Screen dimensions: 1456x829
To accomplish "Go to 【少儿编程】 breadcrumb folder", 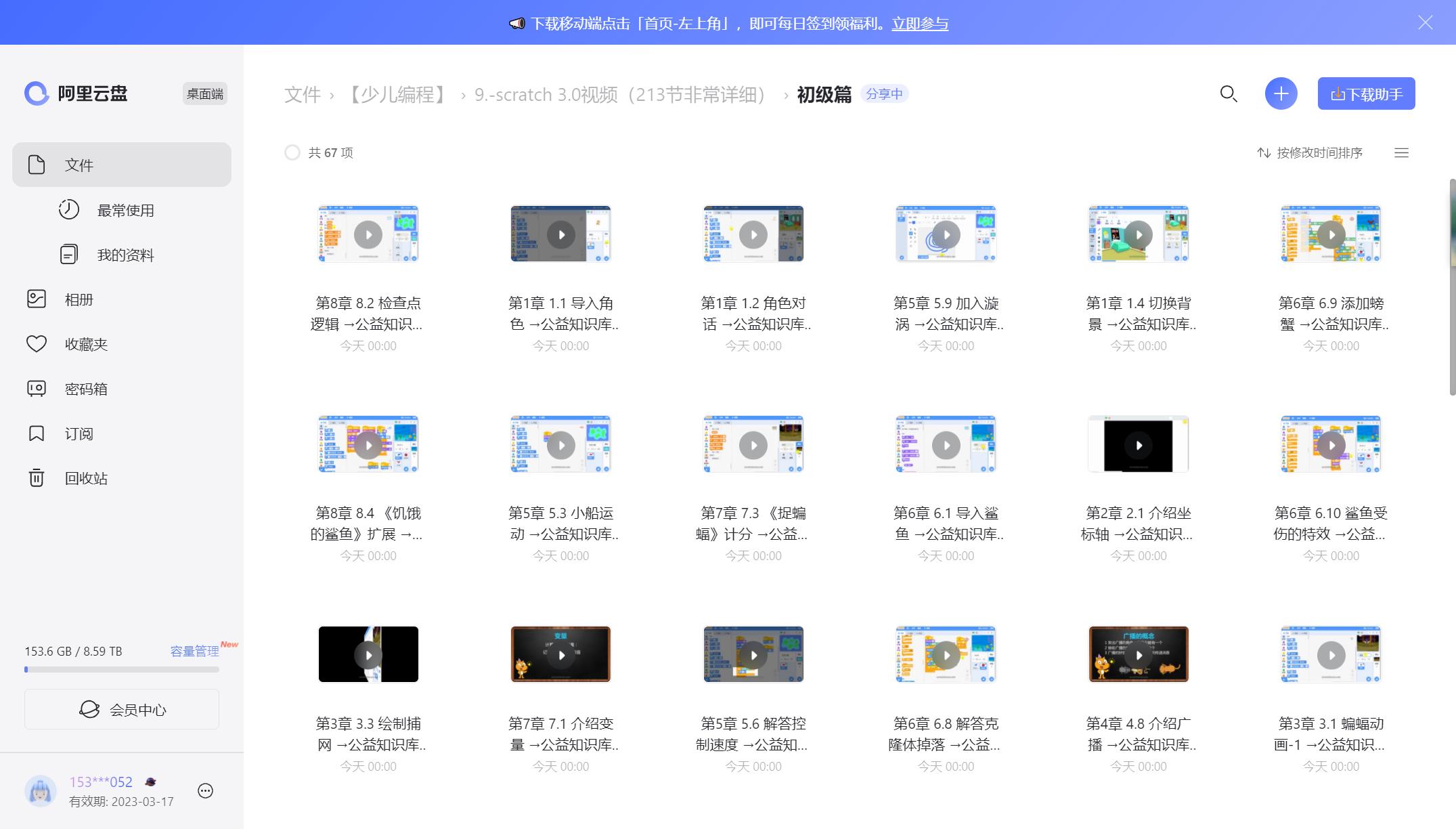I will coord(397,95).
